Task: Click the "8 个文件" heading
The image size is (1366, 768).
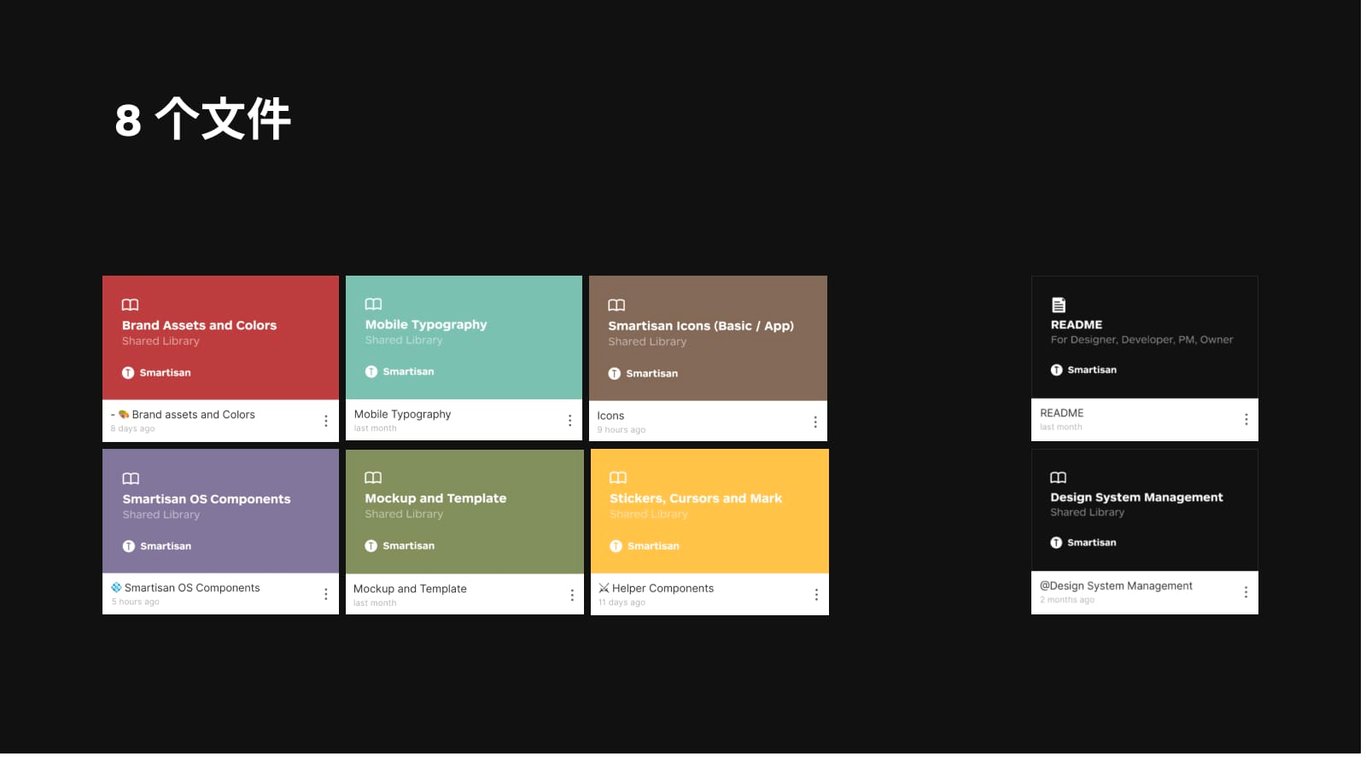Action: pos(203,120)
